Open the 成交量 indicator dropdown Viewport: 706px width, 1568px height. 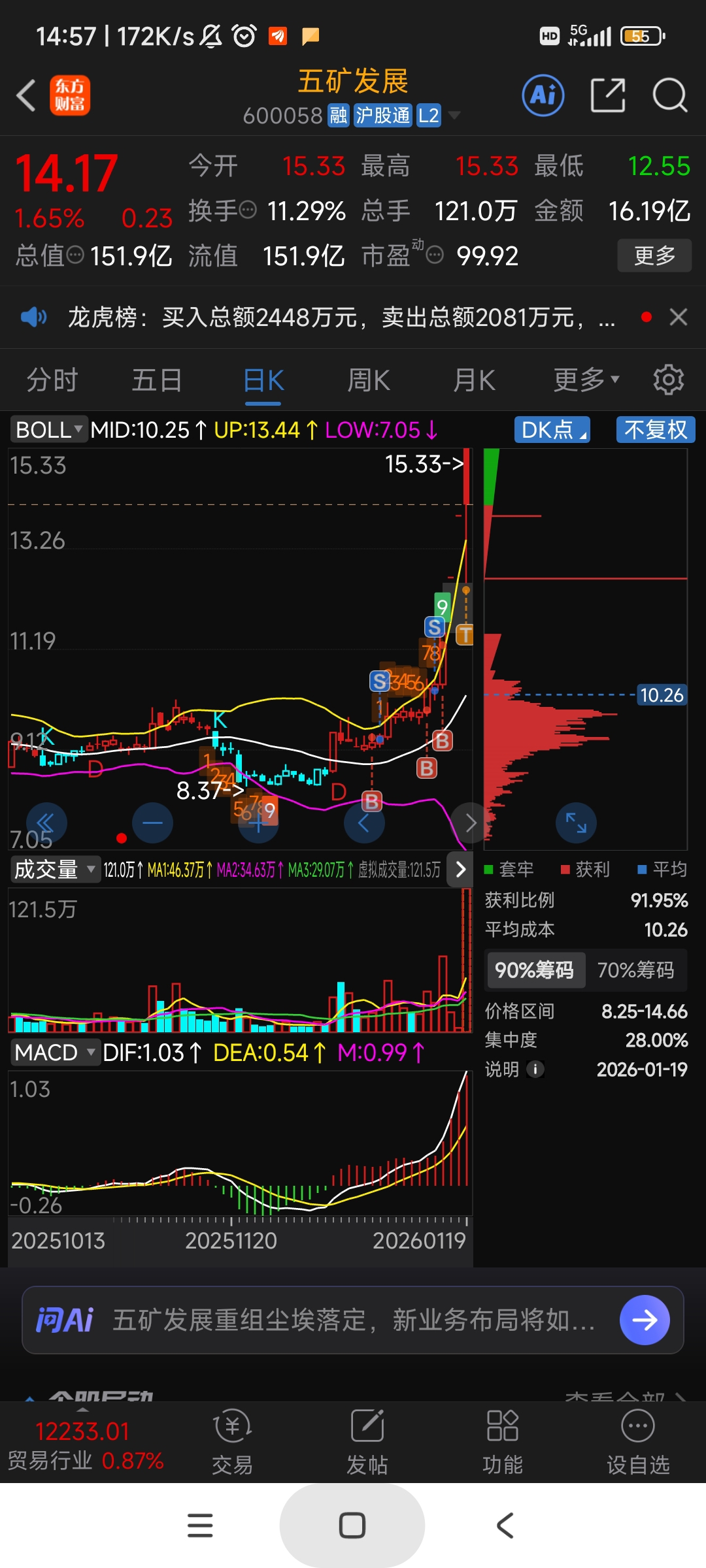[56, 870]
